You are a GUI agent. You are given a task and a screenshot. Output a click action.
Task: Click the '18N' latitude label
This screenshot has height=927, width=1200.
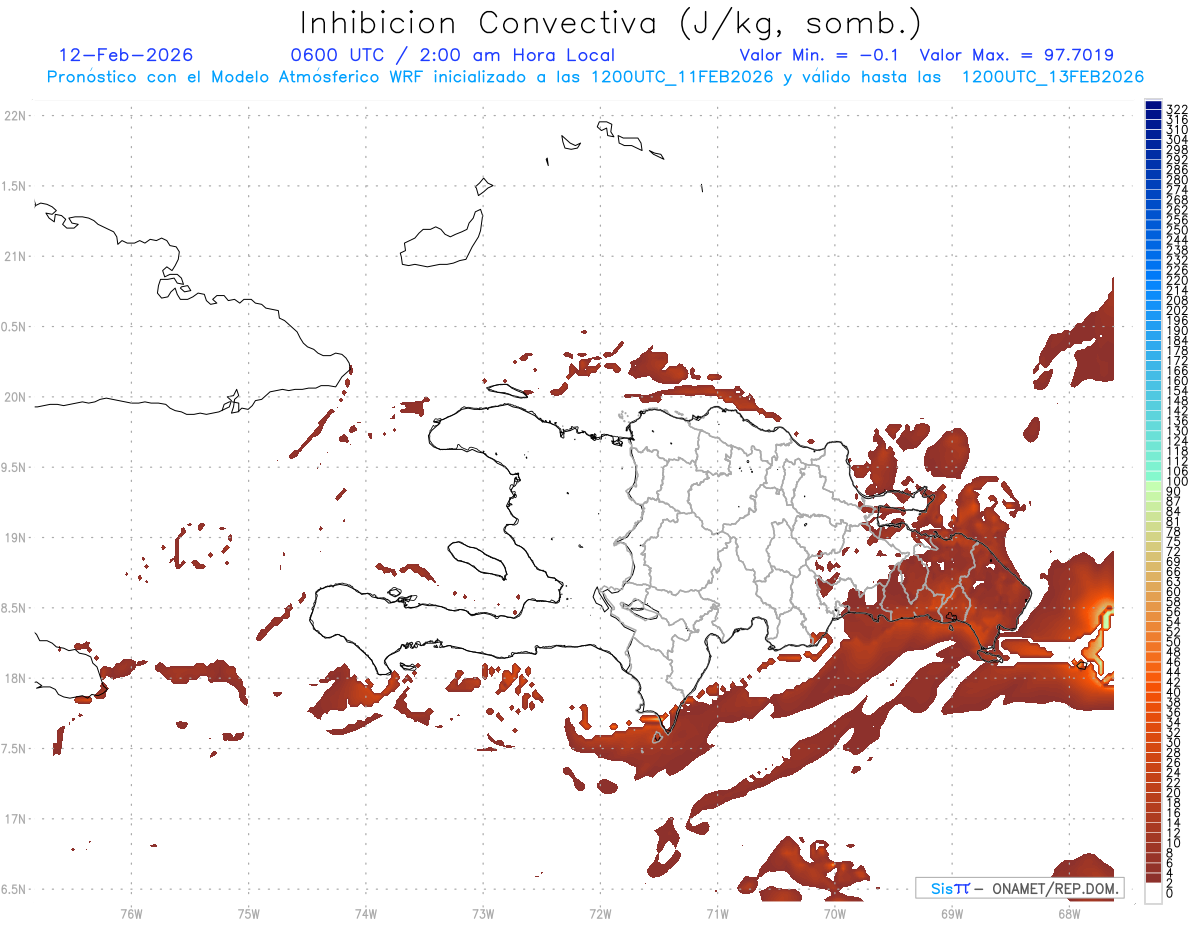15,678
